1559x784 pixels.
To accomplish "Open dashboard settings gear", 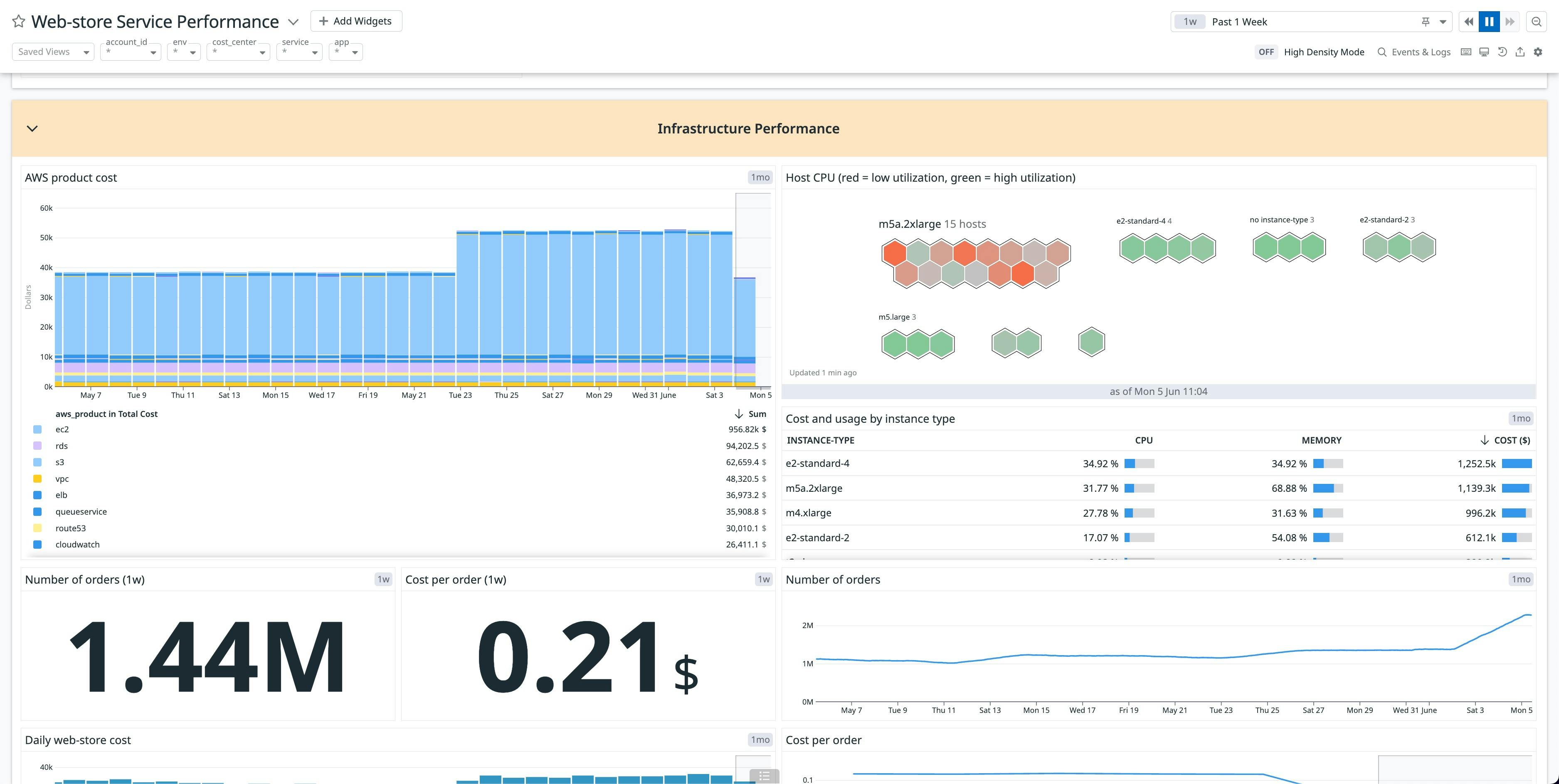I will pos(1539,52).
